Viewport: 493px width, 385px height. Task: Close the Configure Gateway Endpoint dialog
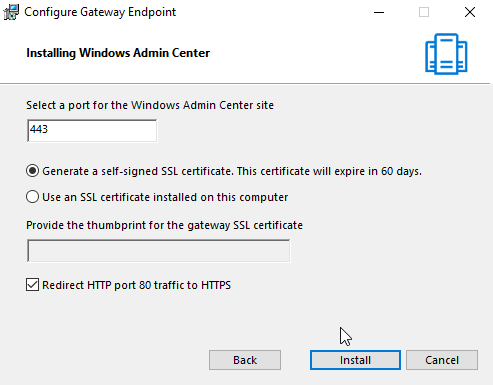point(470,12)
